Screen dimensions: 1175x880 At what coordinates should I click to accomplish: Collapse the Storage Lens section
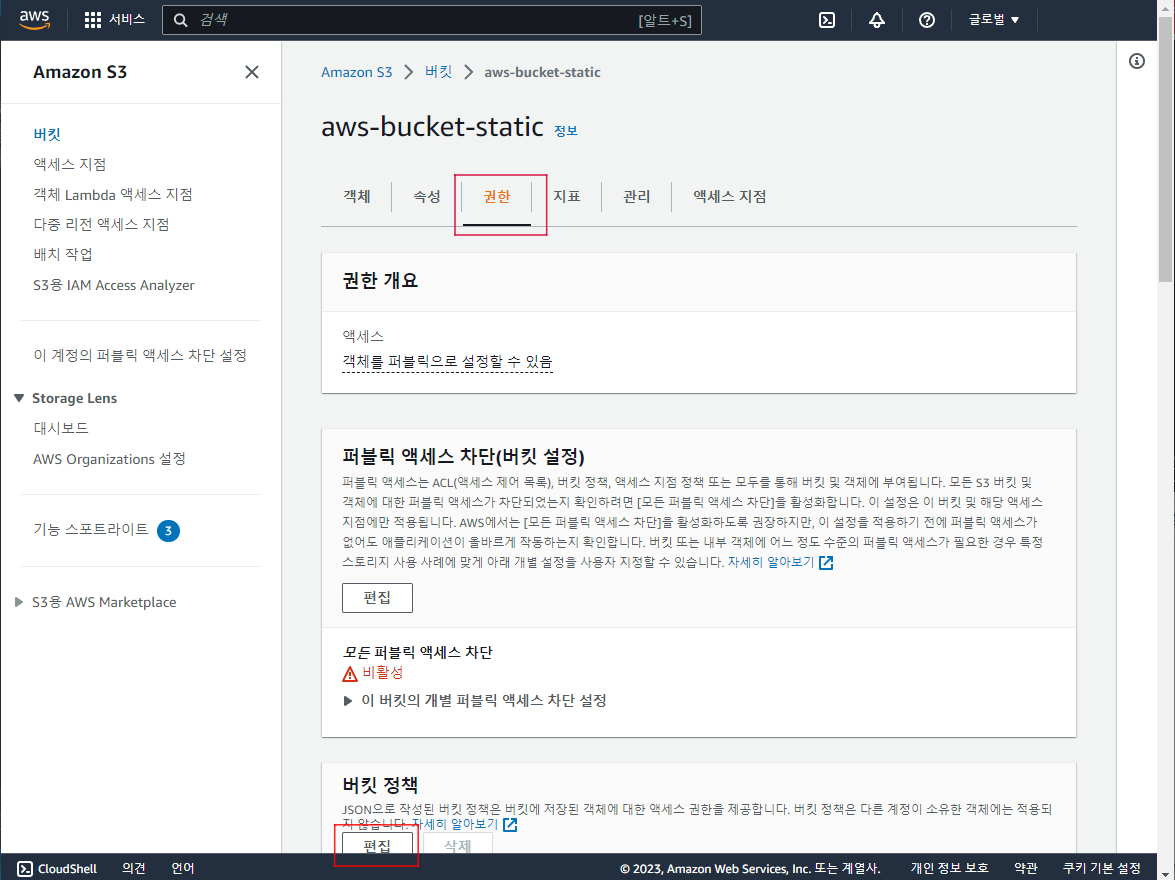(19, 398)
